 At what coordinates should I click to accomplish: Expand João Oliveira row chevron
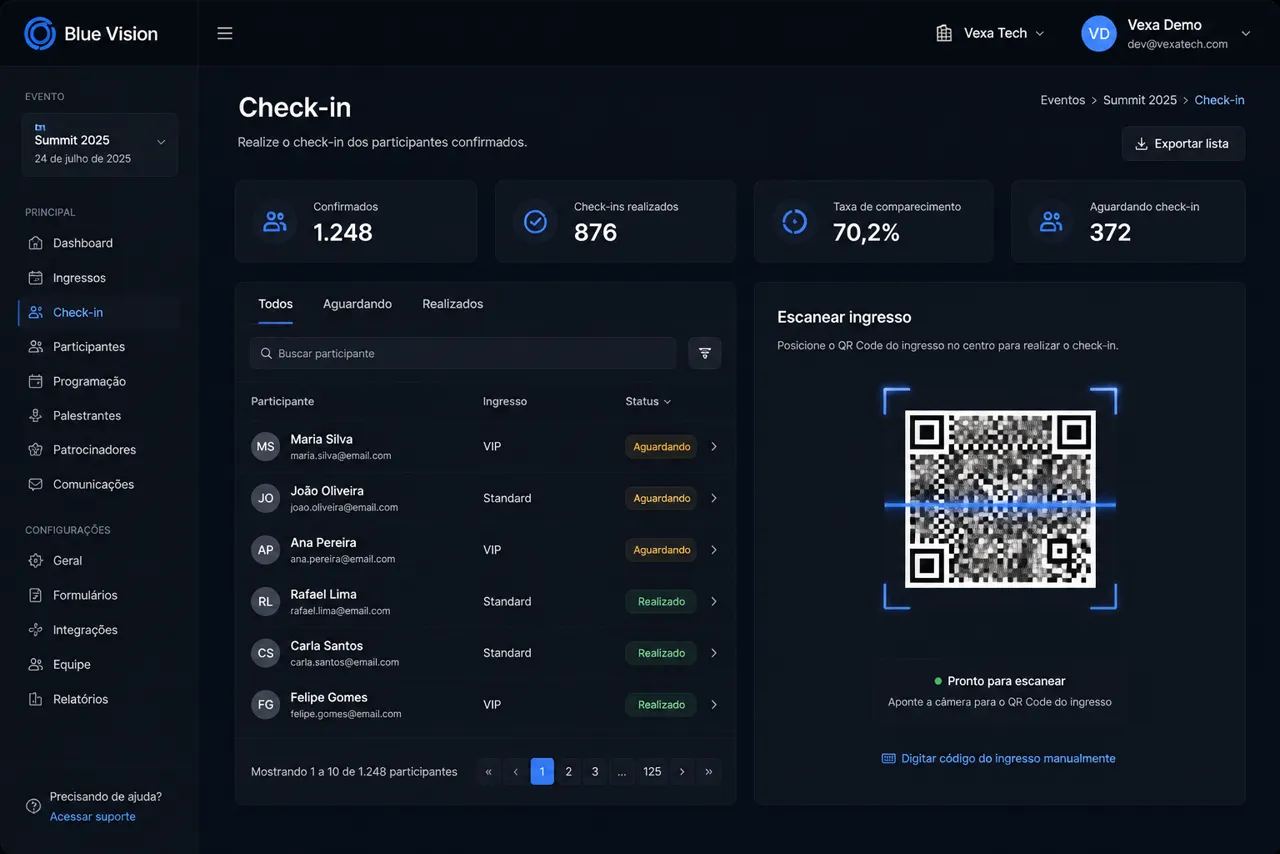[x=714, y=498]
